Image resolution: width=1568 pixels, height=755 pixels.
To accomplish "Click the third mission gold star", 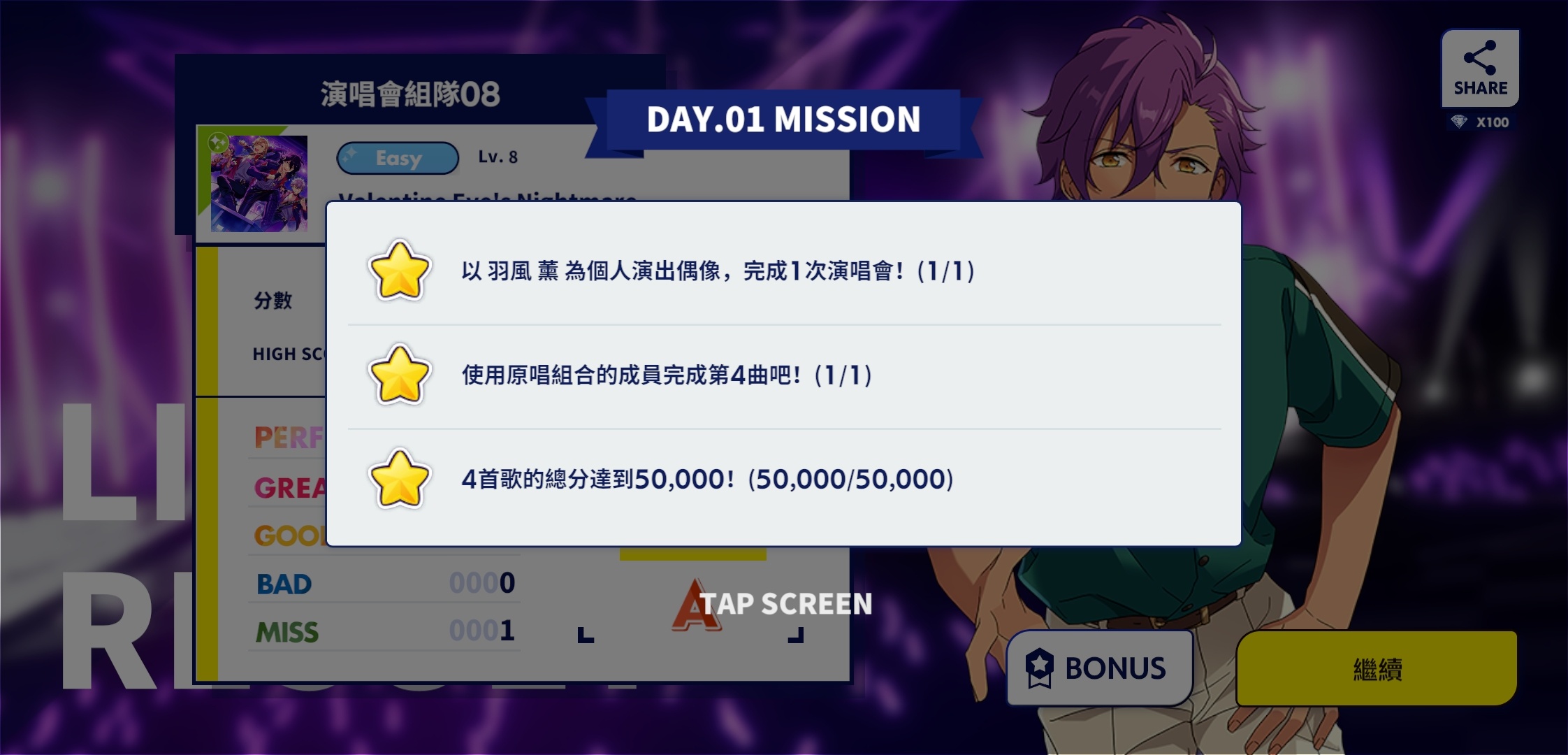I will [399, 480].
